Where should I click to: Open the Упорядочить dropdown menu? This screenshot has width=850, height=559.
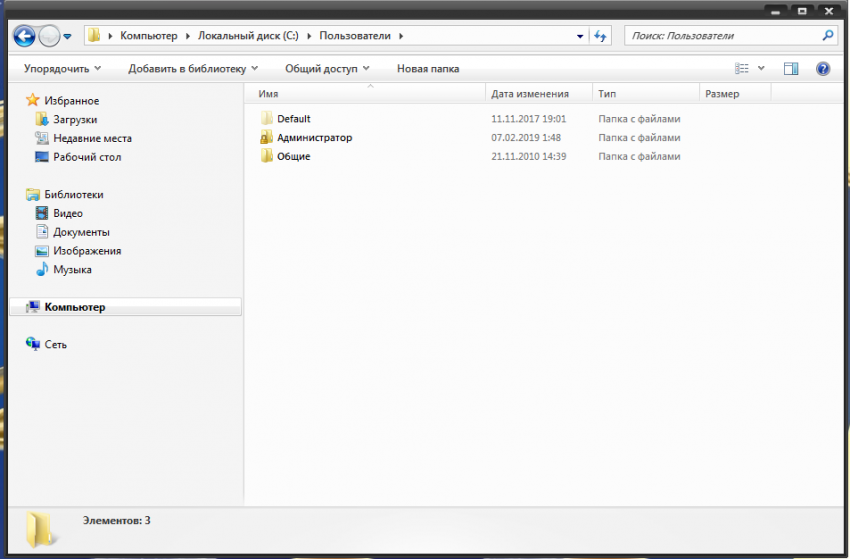tap(62, 69)
